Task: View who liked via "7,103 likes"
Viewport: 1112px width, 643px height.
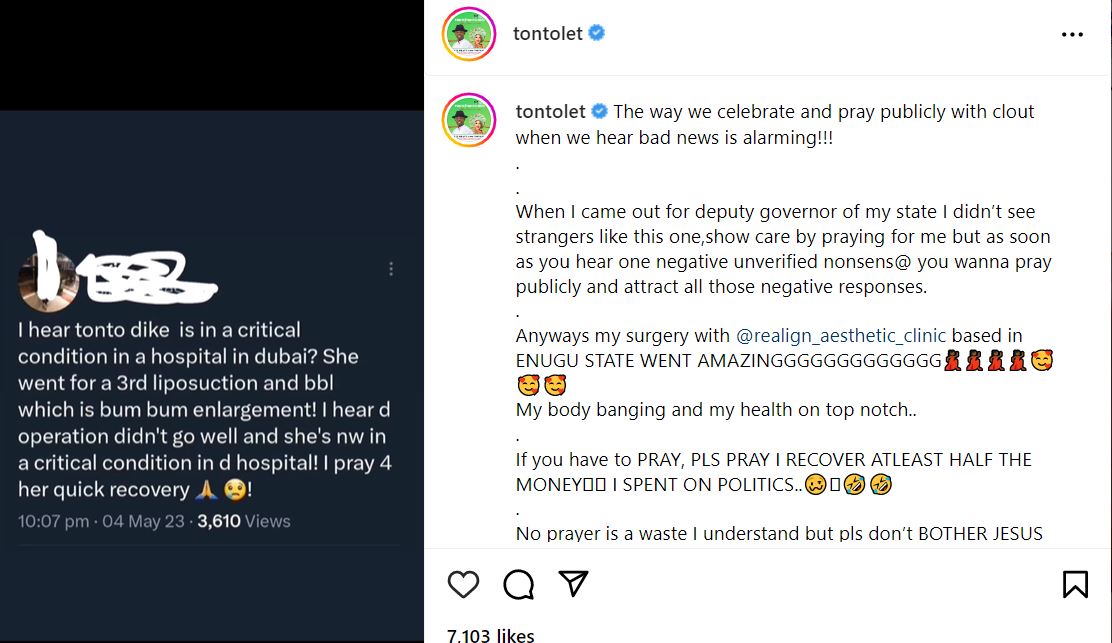Action: 490,635
